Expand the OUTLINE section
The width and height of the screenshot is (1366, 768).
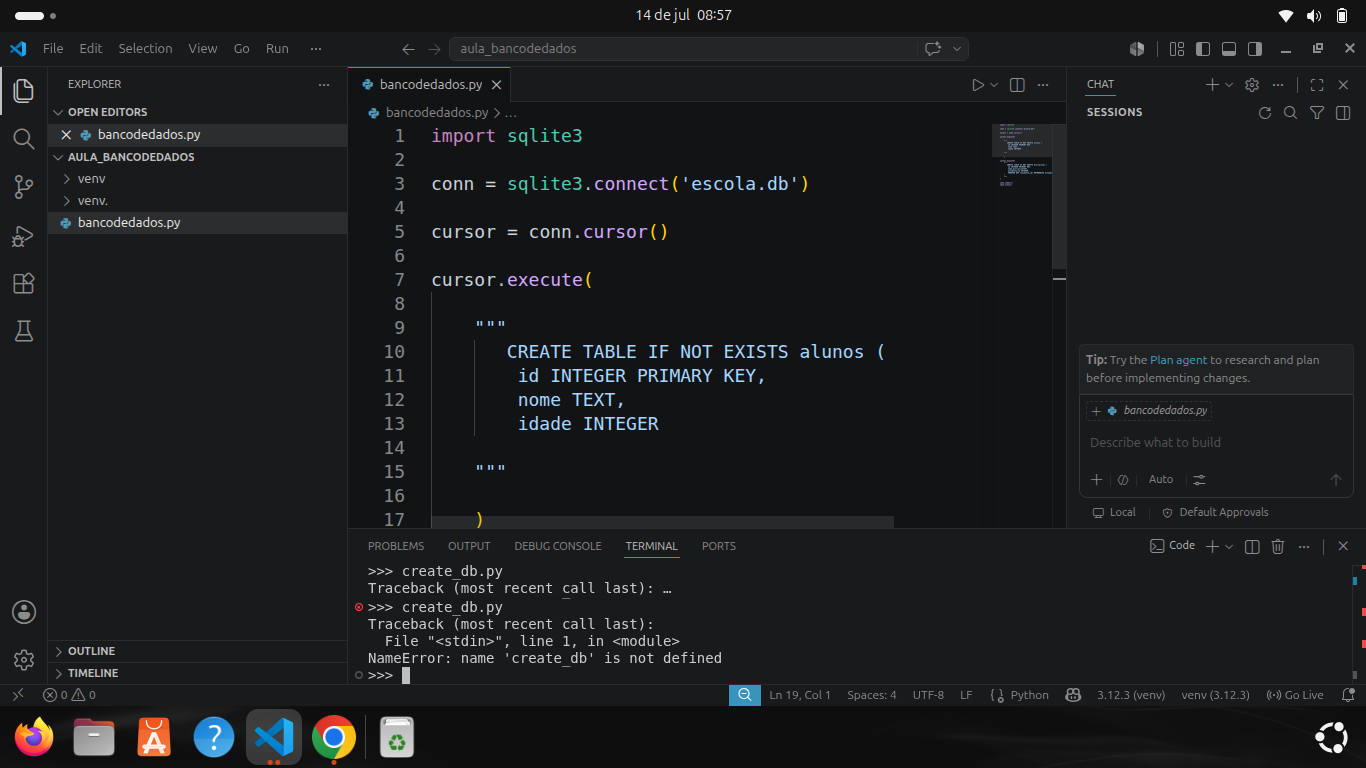[91, 651]
